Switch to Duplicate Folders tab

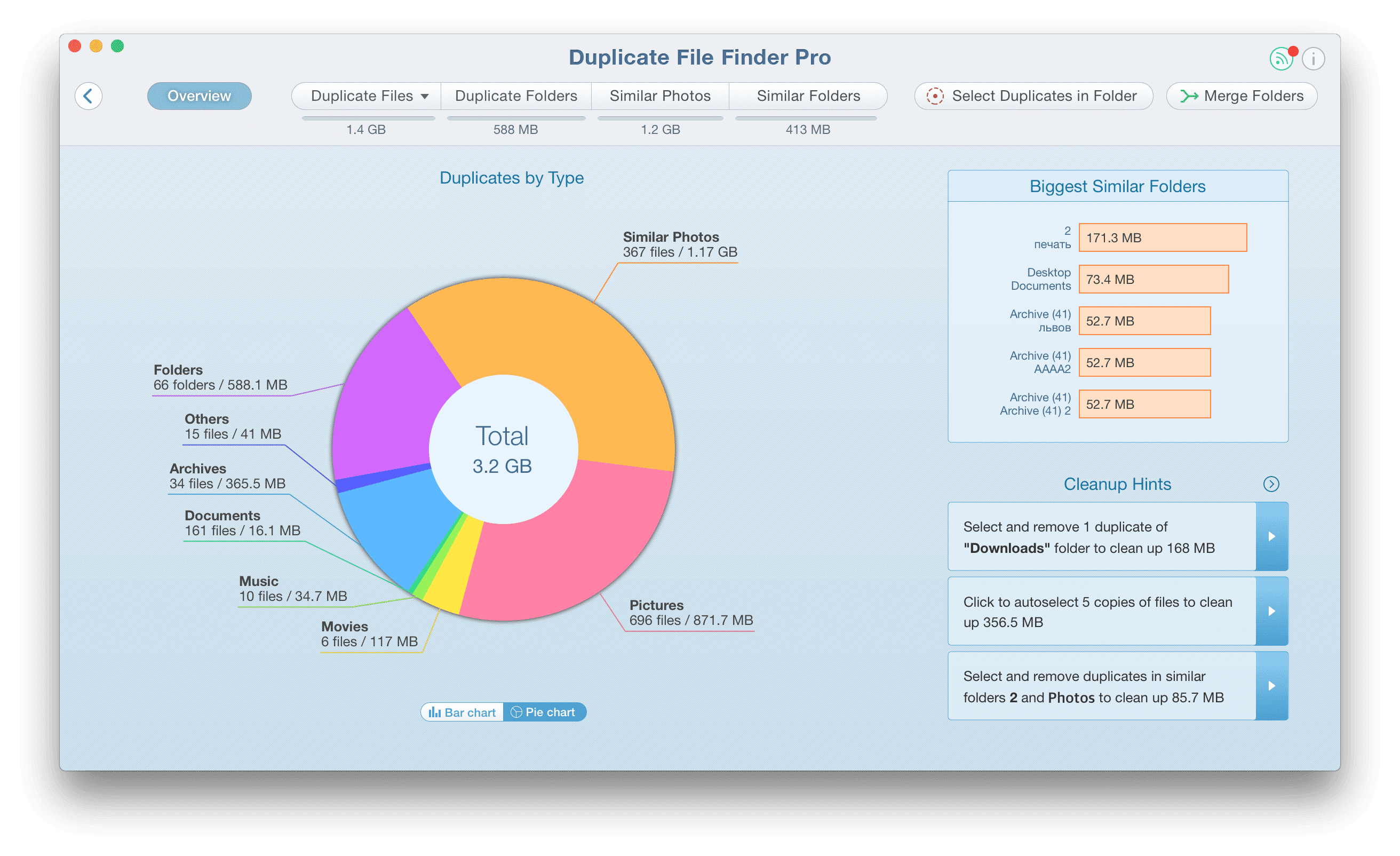tap(516, 95)
